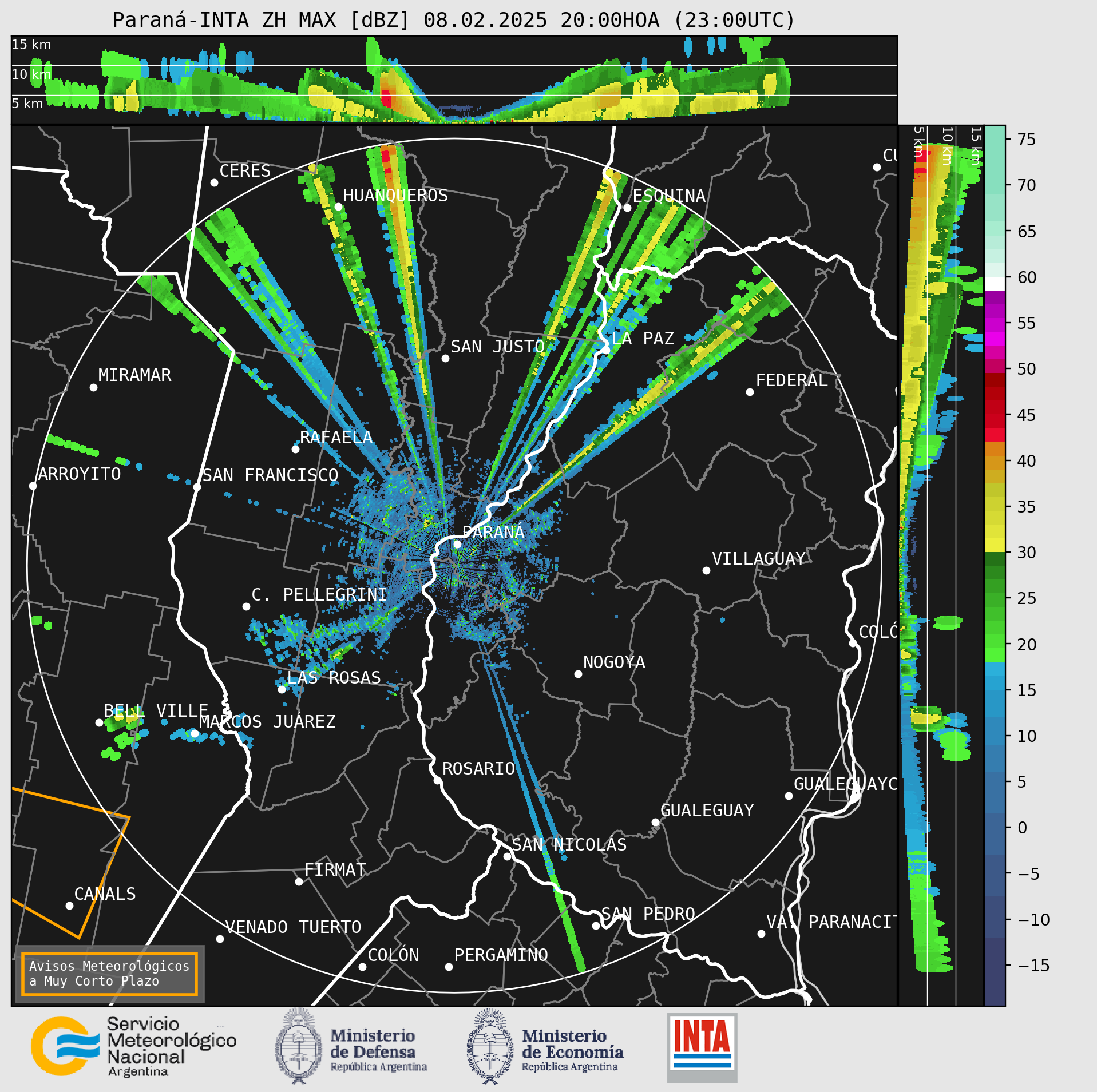
Task: Click the LA PAZ city label
Action: [643, 338]
